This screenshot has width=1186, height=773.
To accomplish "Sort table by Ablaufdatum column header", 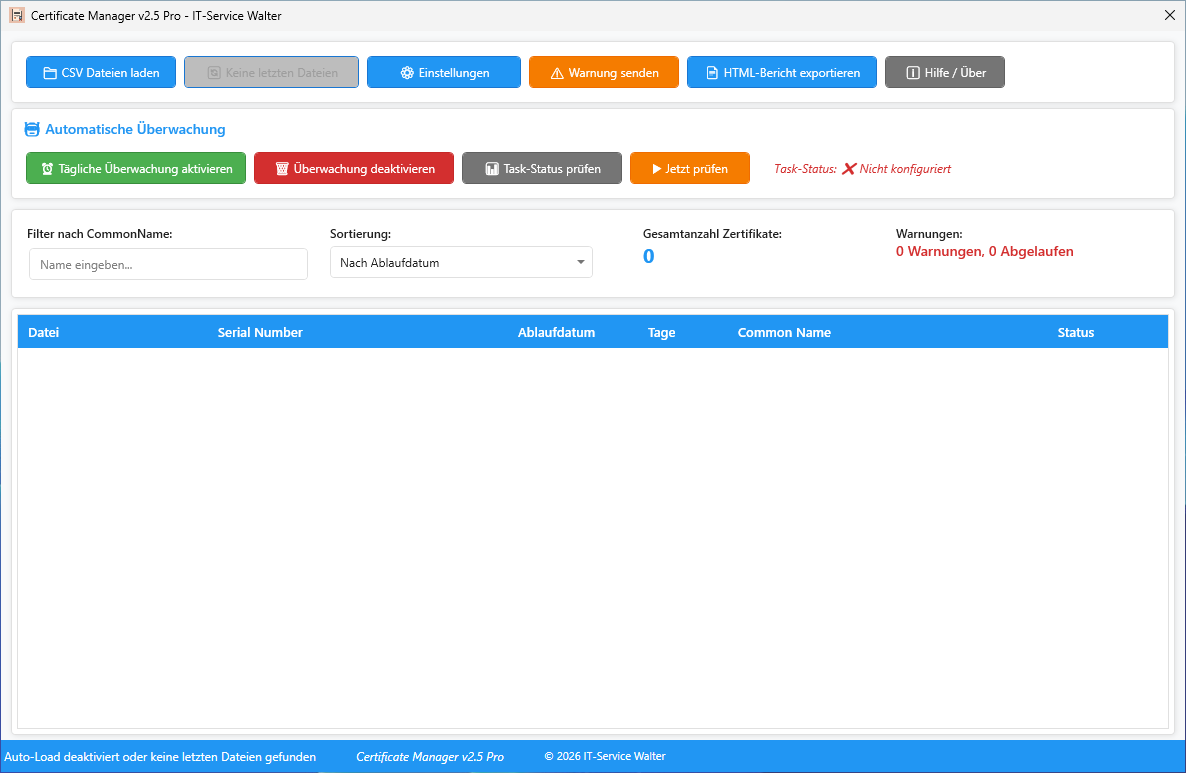I will click(556, 333).
